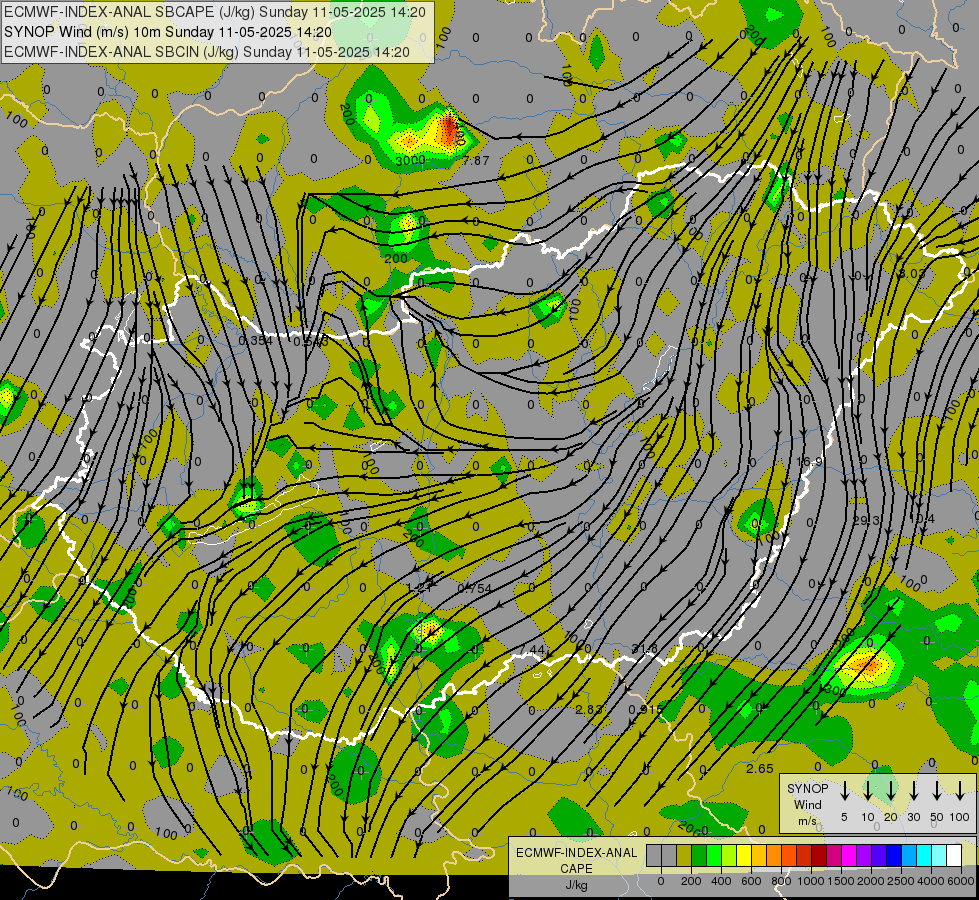
Task: Click the 800 tick on CAPE scale
Action: point(781,881)
